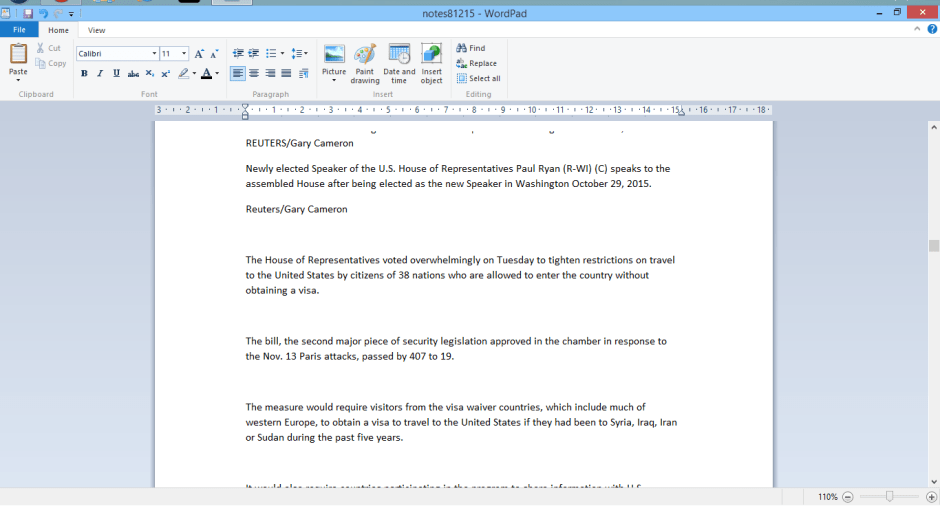Center-align the text
Viewport: 940px width, 506px height.
coord(254,73)
